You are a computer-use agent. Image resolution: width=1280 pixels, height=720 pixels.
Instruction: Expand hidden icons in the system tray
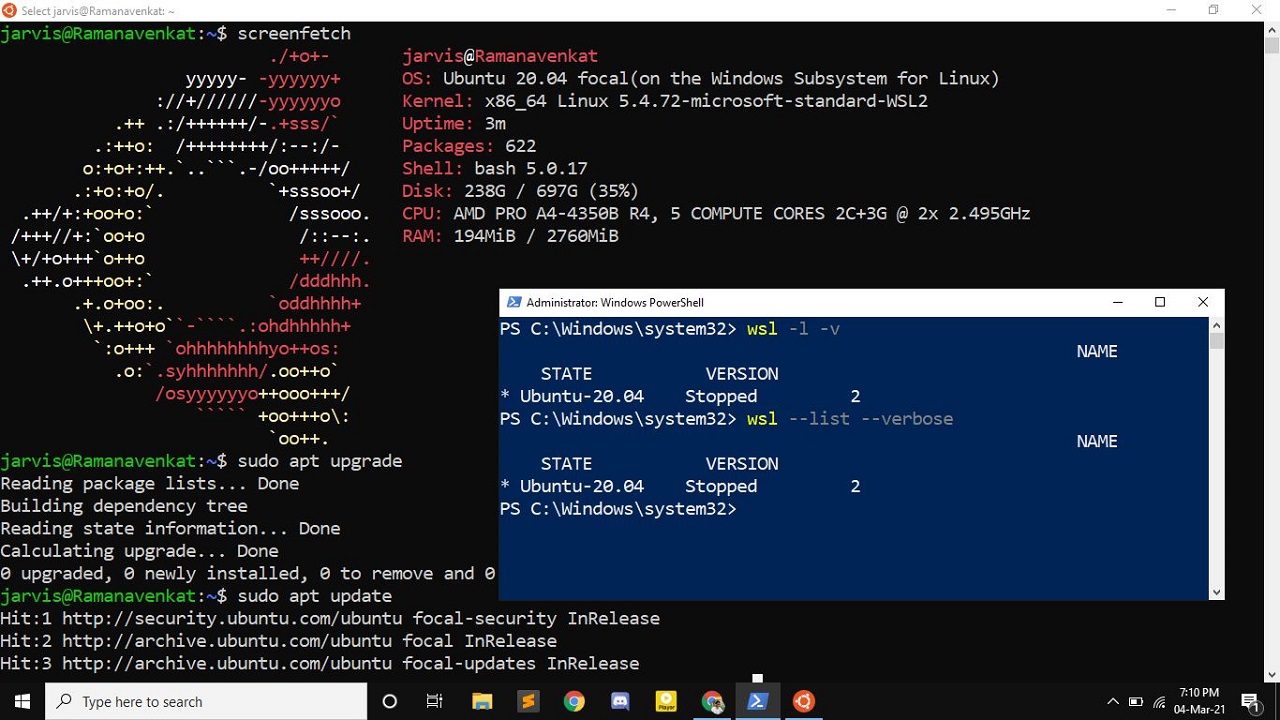pos(1113,702)
